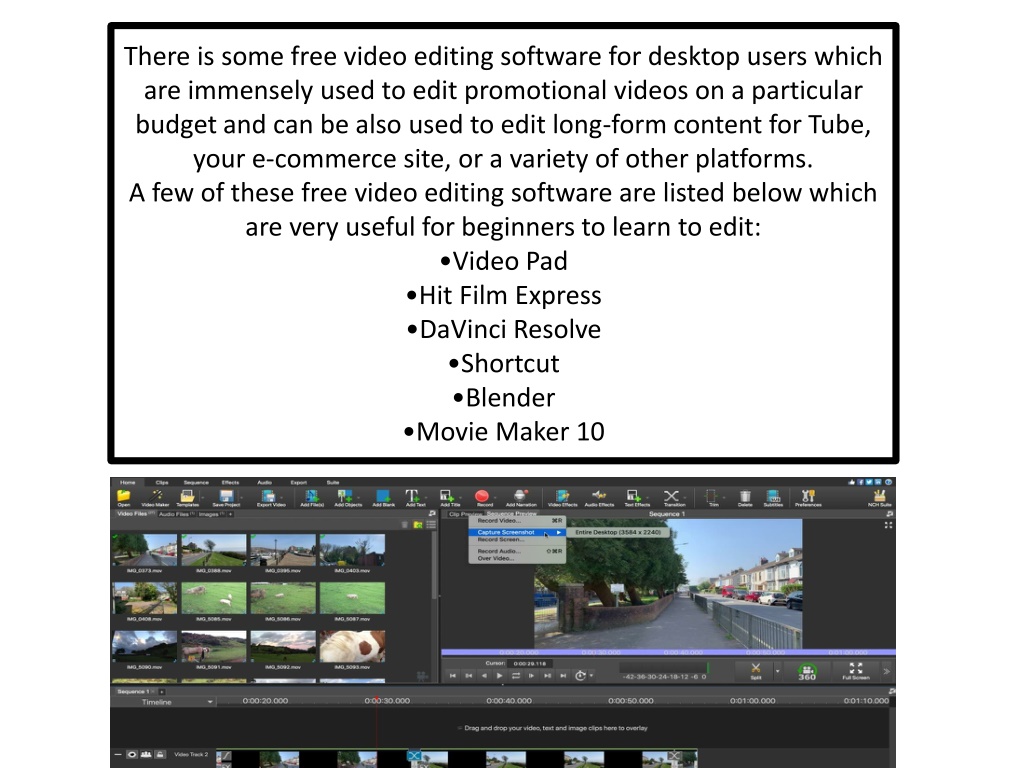The height and width of the screenshot is (768, 1024).
Task: Toggle the loop playback button
Action: pos(516,675)
